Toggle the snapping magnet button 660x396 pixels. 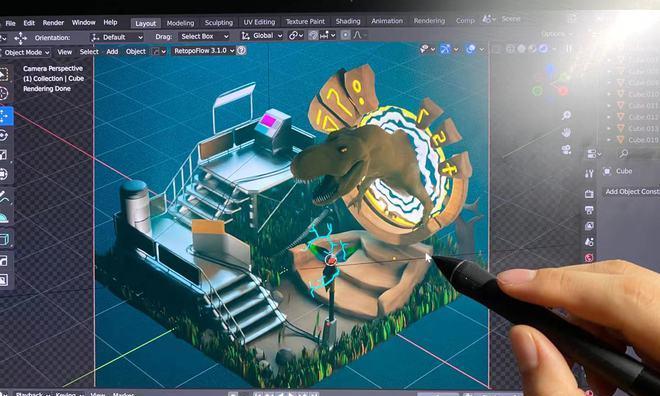click(313, 35)
